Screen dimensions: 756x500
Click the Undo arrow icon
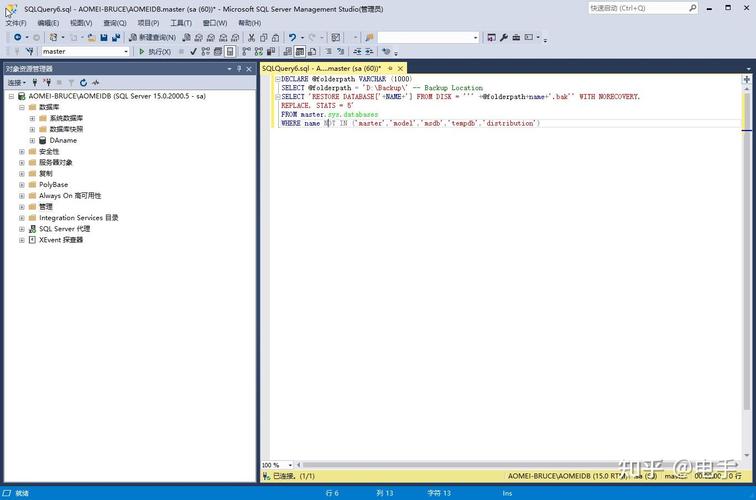(293, 38)
